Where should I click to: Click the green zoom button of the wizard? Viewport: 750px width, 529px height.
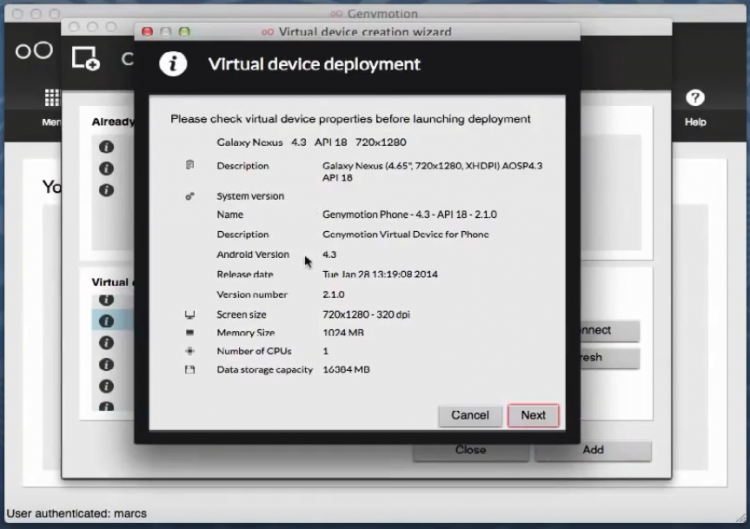point(184,32)
